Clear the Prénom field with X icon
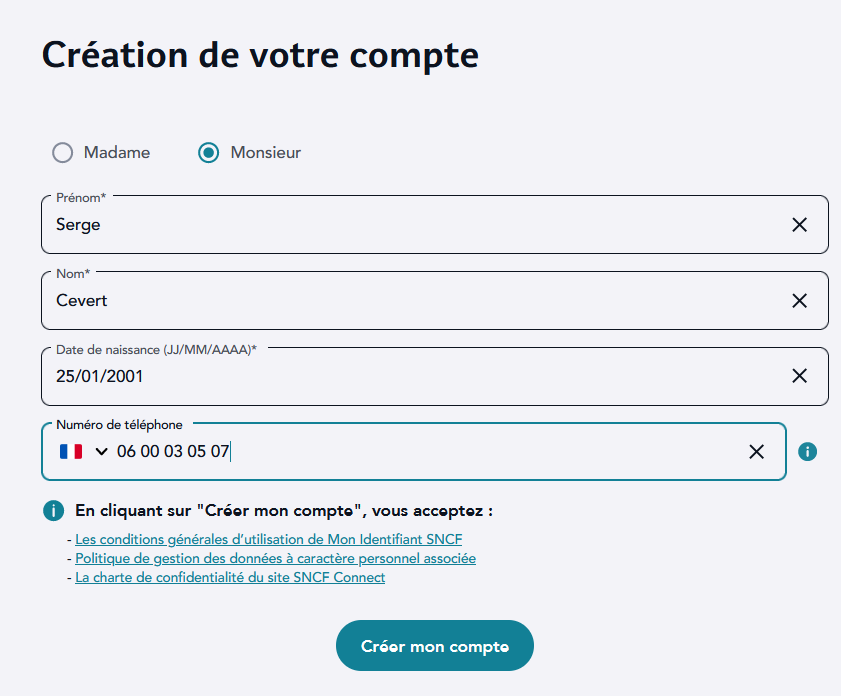Image resolution: width=841 pixels, height=696 pixels. click(799, 225)
